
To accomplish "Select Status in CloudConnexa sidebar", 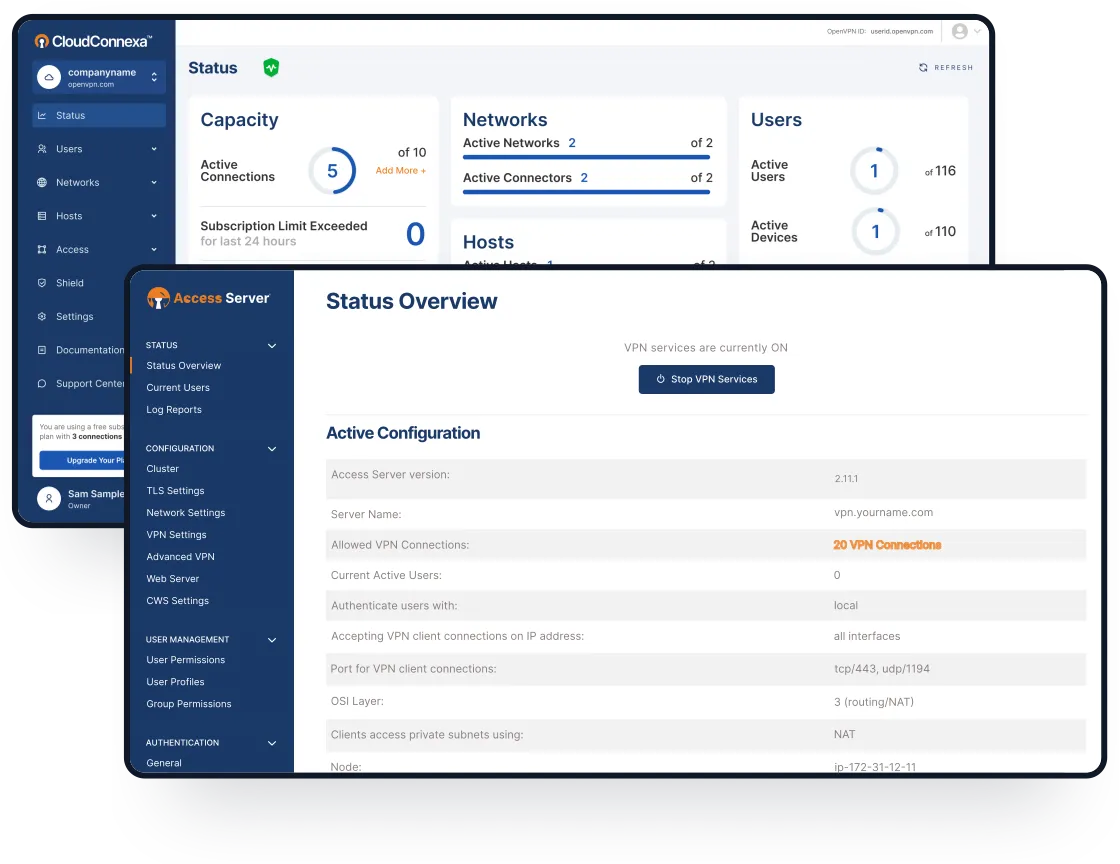I will pyautogui.click(x=99, y=115).
